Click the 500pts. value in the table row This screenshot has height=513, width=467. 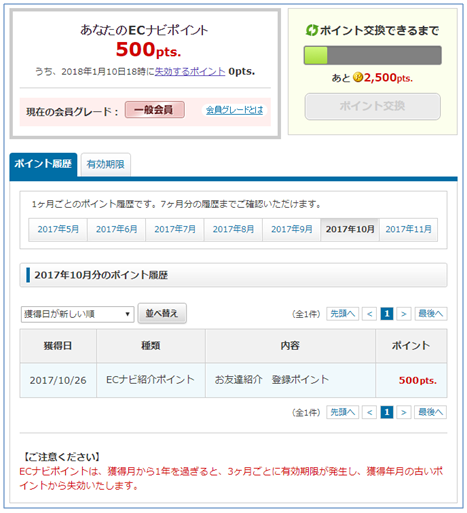click(418, 381)
